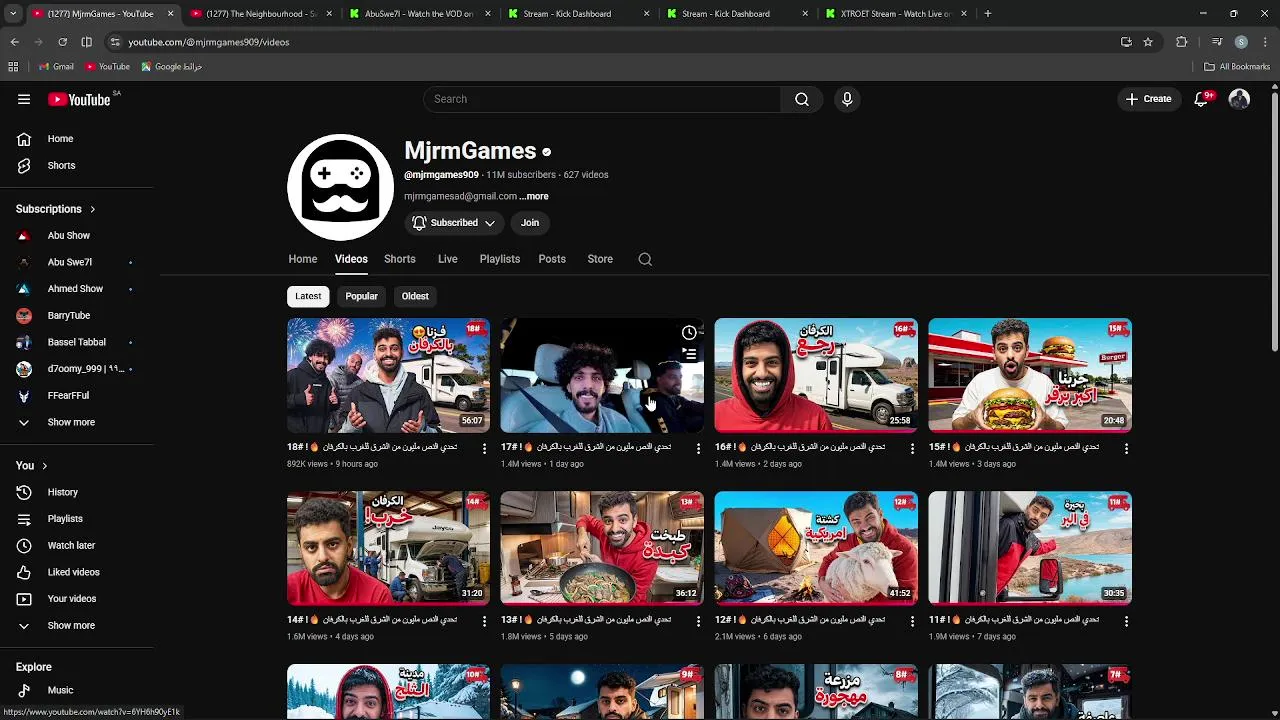Open Liked videos in sidebar
The height and width of the screenshot is (720, 1280).
(x=72, y=572)
